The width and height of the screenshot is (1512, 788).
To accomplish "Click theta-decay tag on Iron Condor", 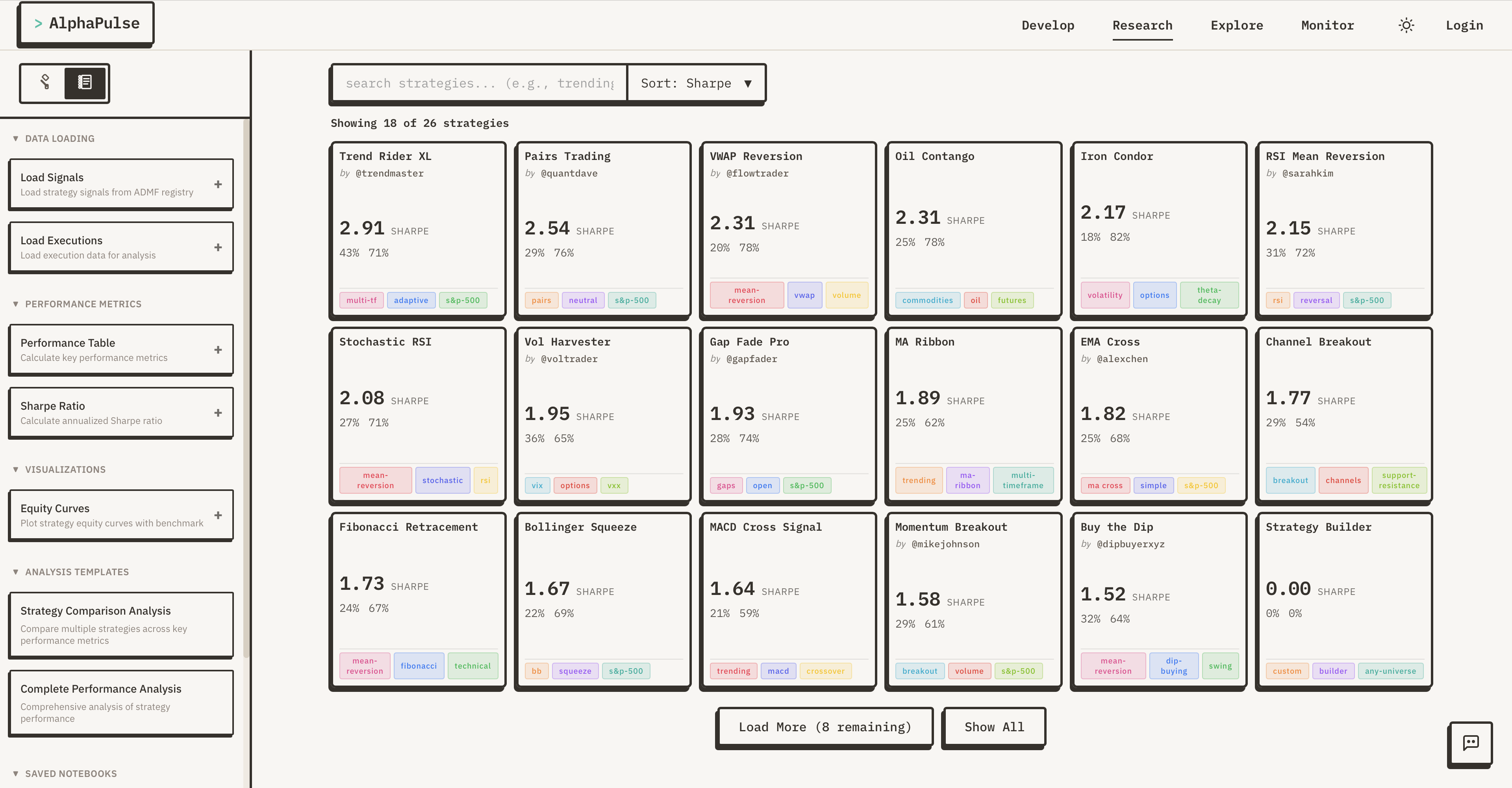I will (1209, 295).
